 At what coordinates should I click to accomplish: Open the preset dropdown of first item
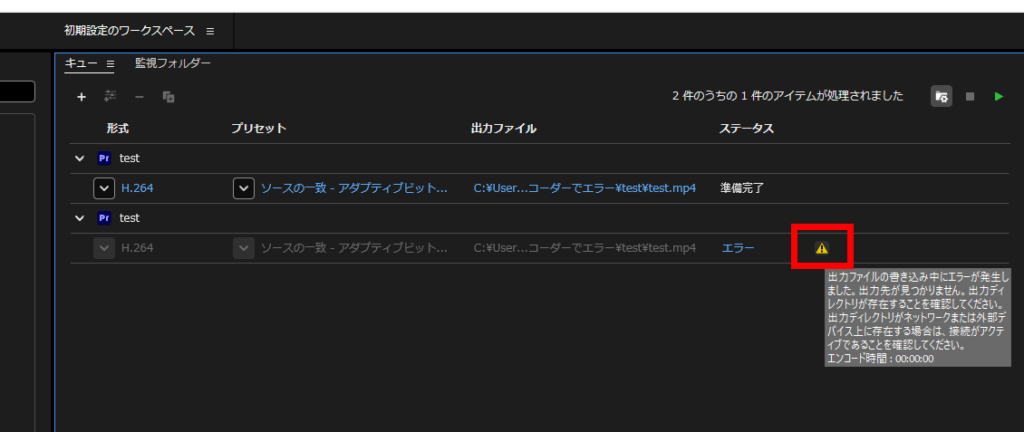(x=244, y=189)
